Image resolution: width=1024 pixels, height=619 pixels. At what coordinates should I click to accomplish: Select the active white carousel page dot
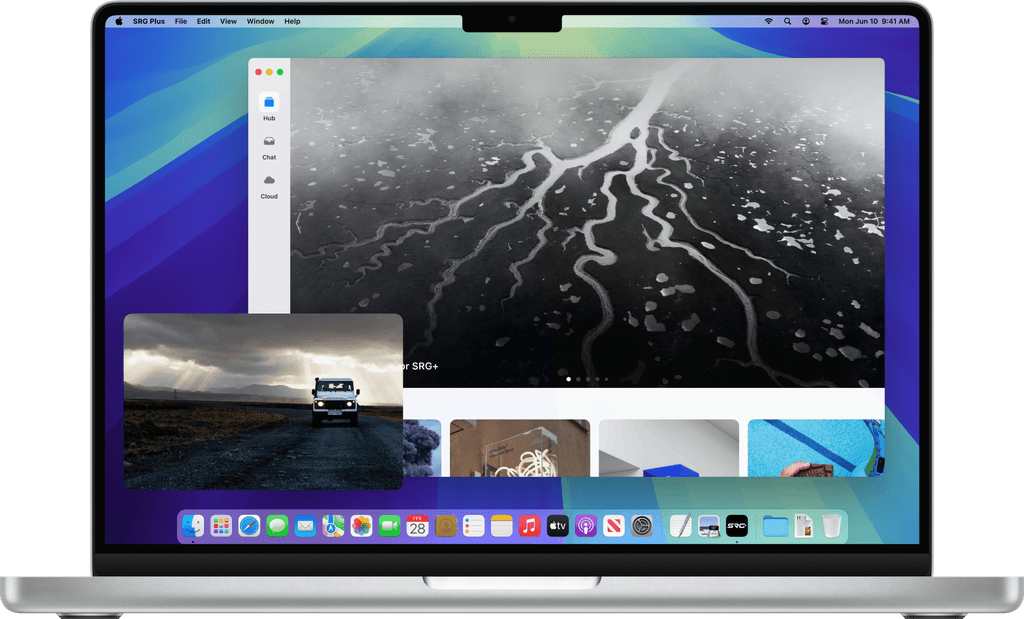[569, 379]
